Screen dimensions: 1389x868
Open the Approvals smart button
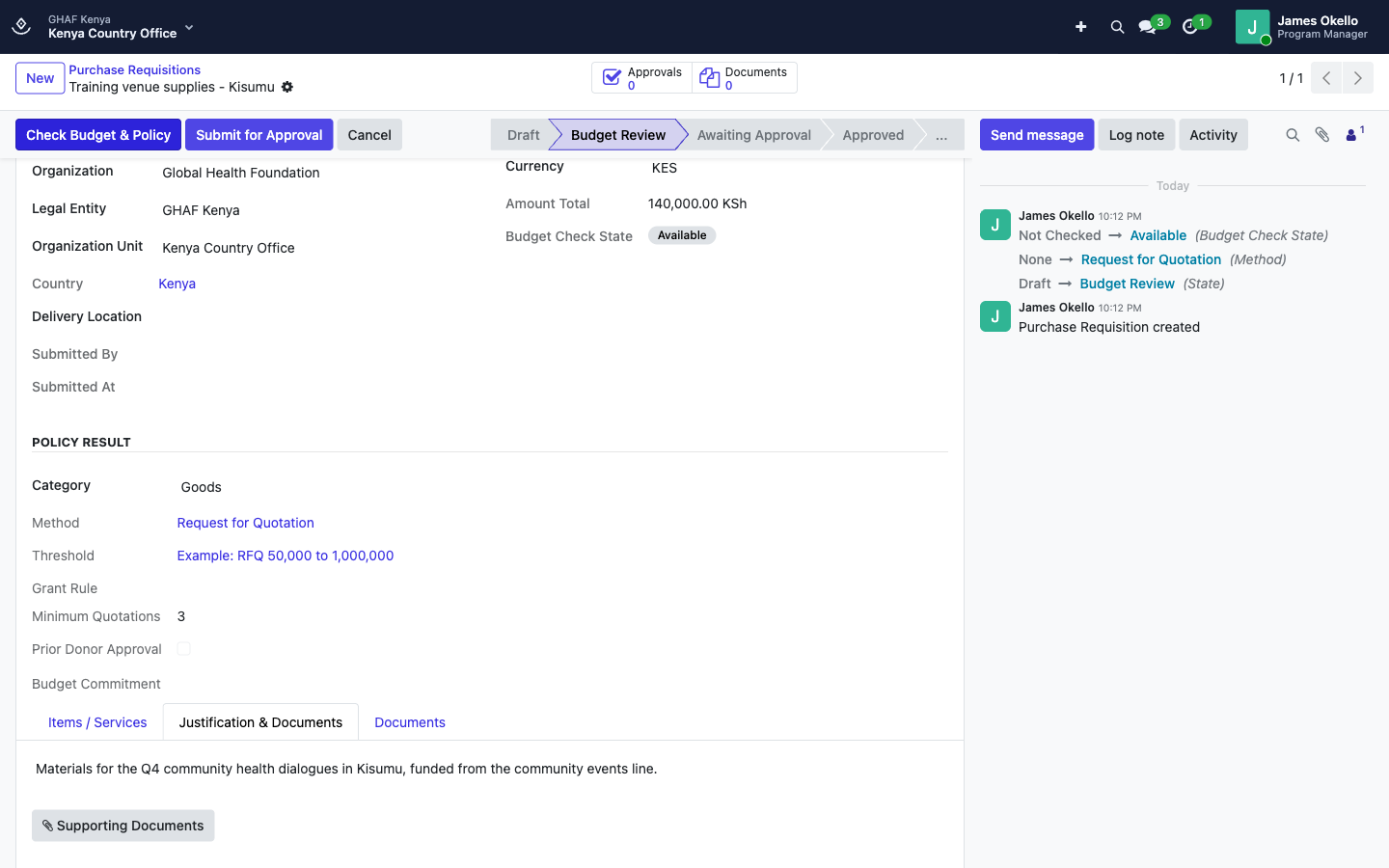(x=642, y=78)
